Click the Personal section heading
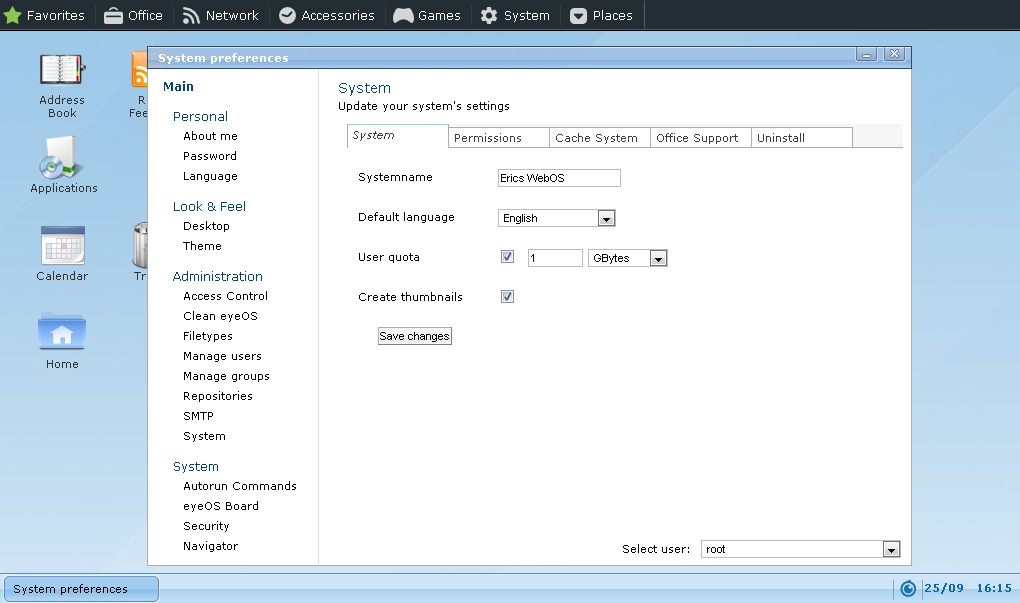The height and width of the screenshot is (603, 1020). [x=200, y=116]
